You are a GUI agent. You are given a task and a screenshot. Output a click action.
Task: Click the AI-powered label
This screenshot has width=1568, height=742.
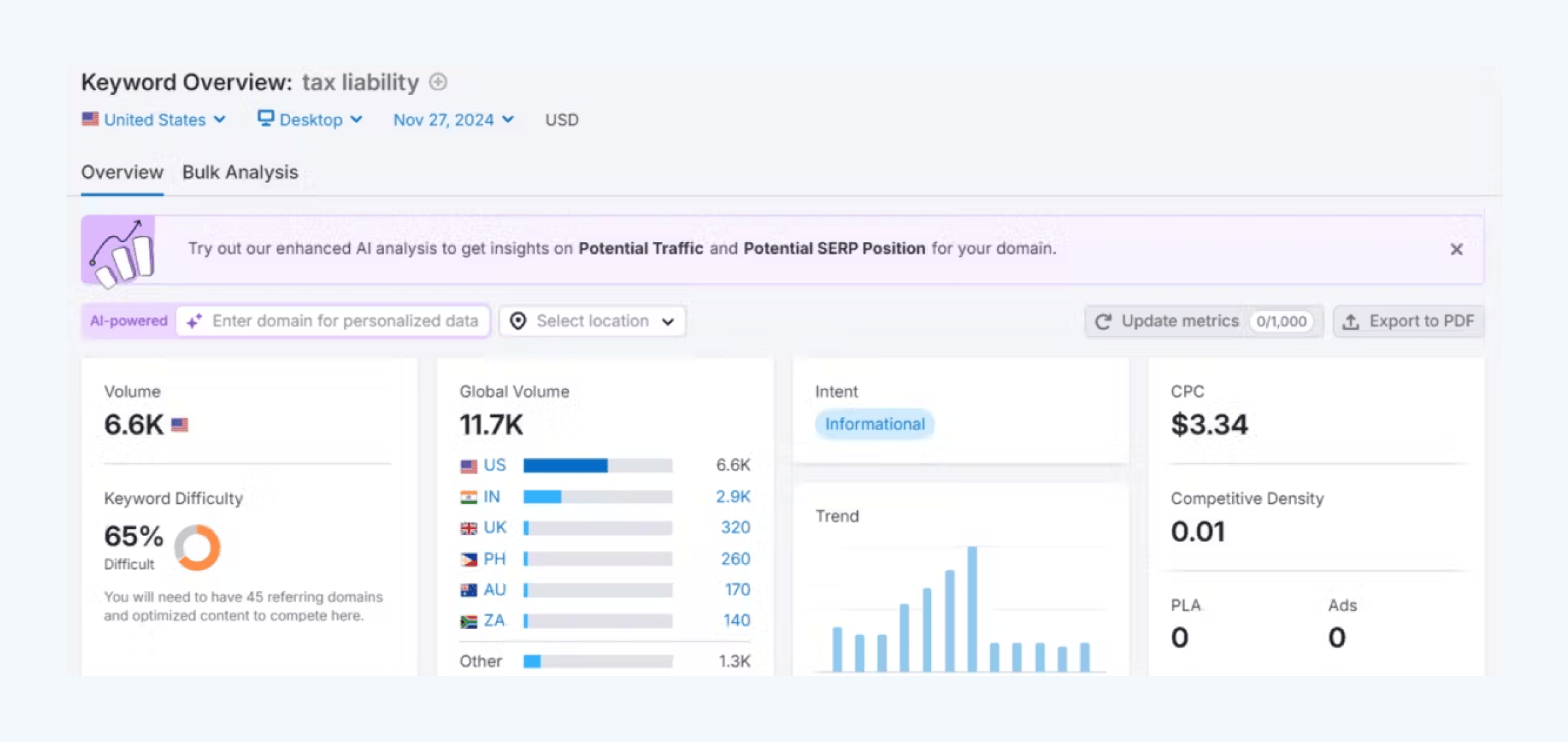[x=129, y=321]
